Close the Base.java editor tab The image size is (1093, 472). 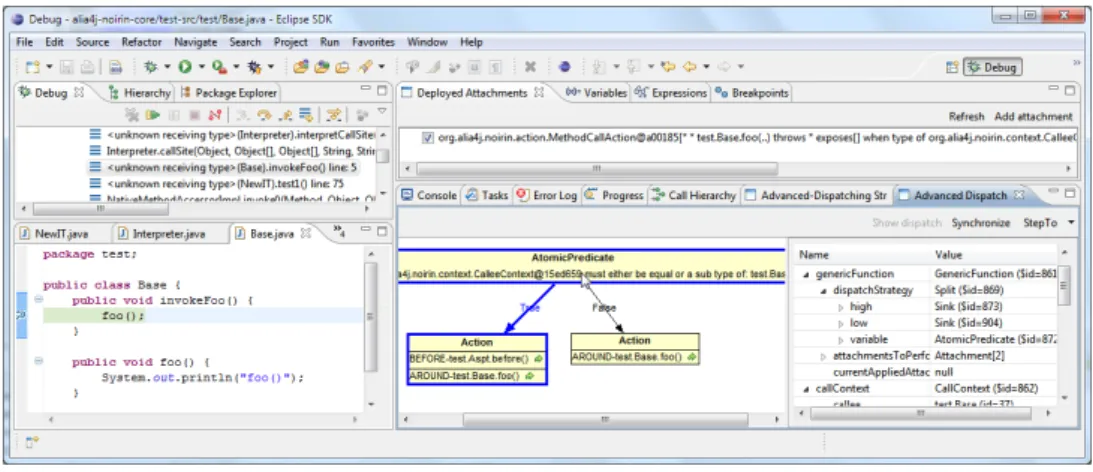click(x=305, y=234)
